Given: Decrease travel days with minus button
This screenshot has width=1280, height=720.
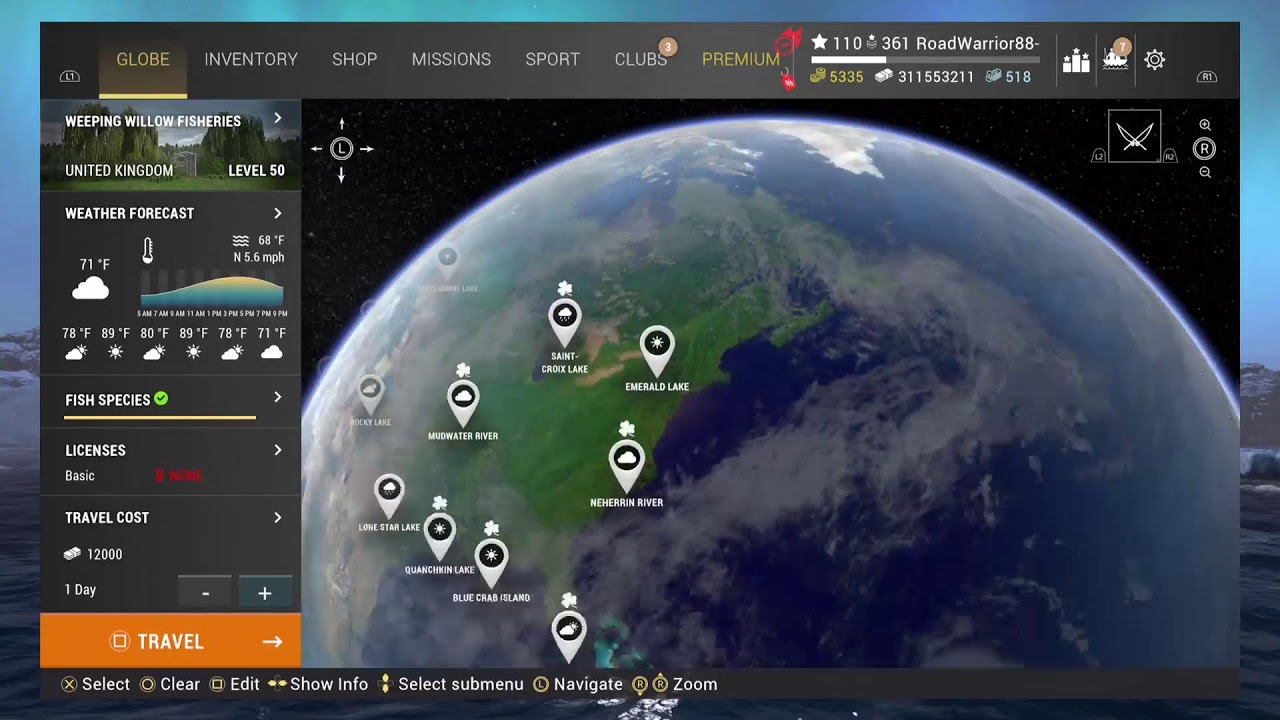Looking at the screenshot, I should click(x=205, y=592).
